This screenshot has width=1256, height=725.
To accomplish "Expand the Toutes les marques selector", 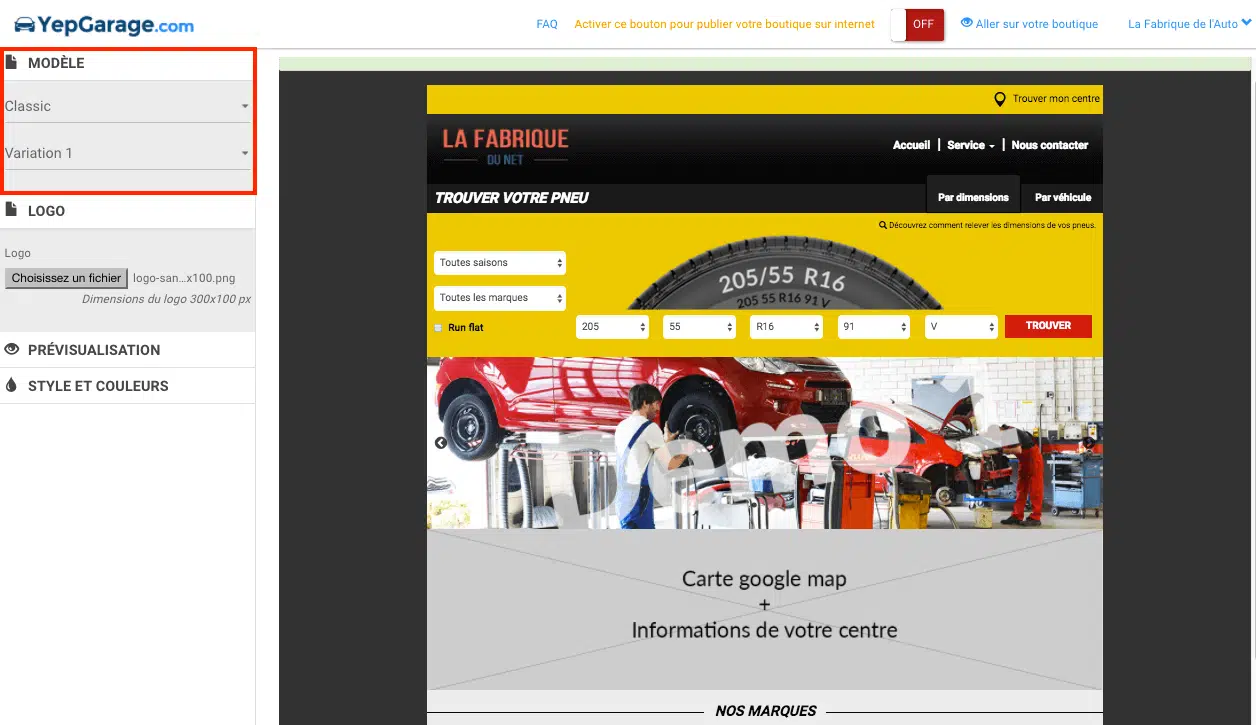I will 500,298.
